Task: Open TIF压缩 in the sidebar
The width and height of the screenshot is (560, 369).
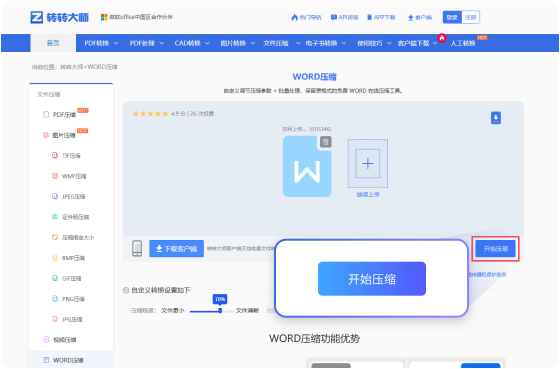Action: pyautogui.click(x=66, y=156)
